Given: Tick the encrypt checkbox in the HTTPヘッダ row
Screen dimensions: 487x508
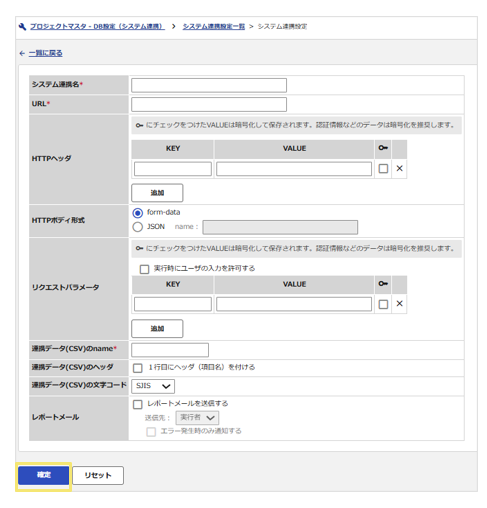Looking at the screenshot, I should tap(383, 169).
